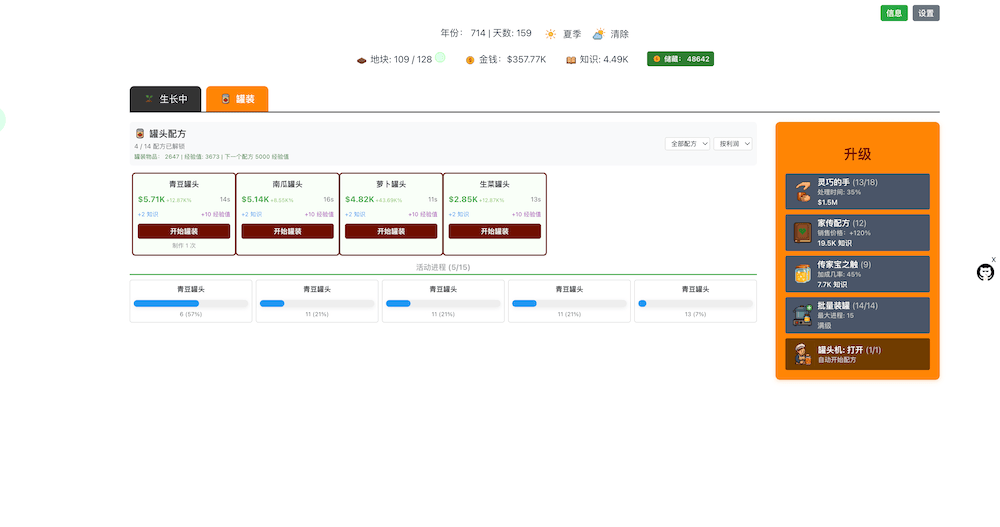Switch to the 生长中 tab
The width and height of the screenshot is (1000, 527).
(x=166, y=99)
